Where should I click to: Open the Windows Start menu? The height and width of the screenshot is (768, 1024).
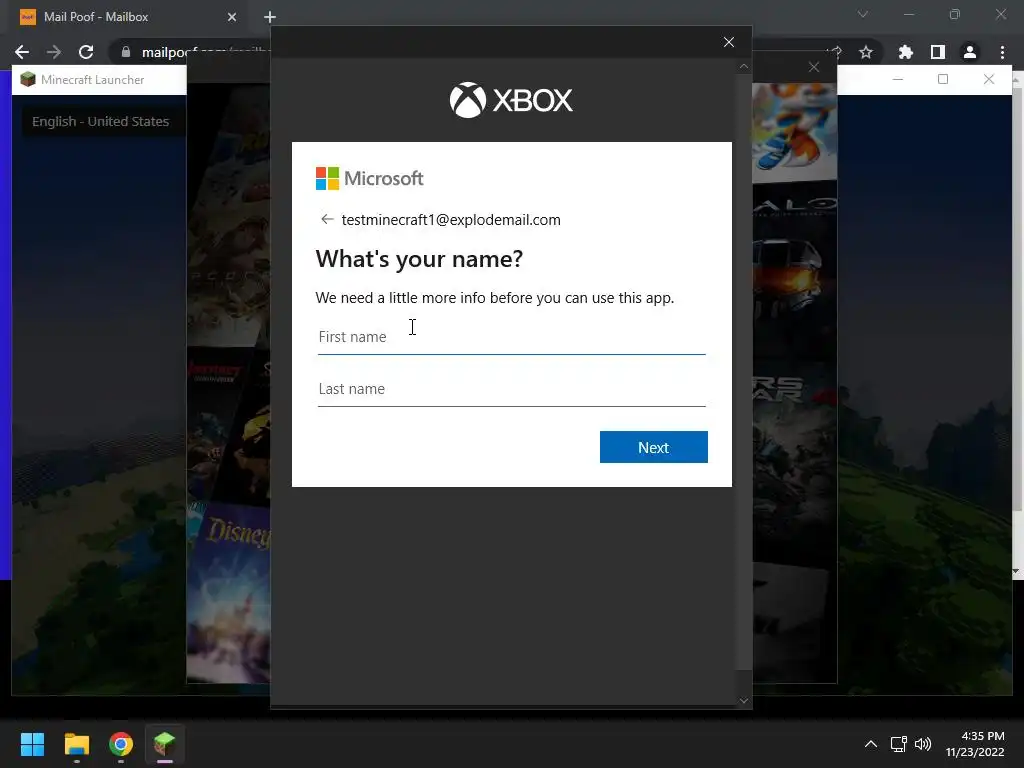tap(32, 744)
